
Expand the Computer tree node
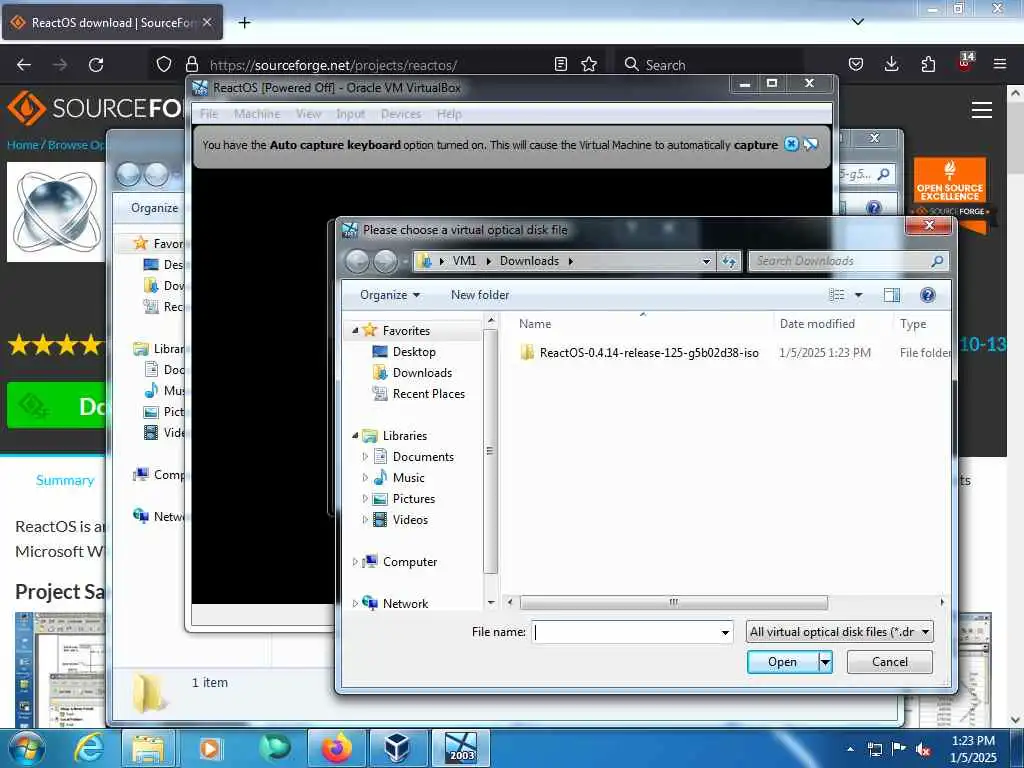pyautogui.click(x=355, y=562)
